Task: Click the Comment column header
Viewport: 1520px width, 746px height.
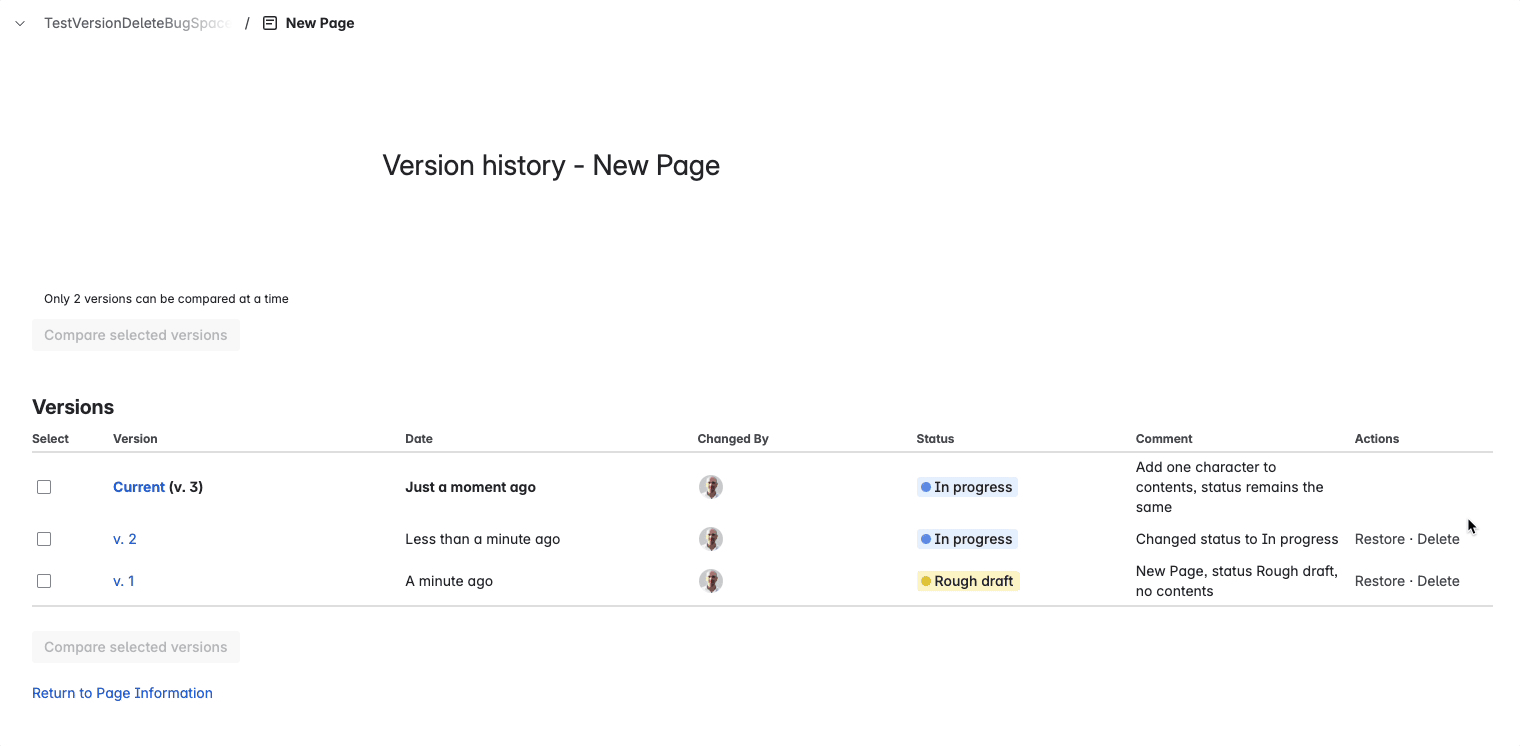Action: 1164,439
